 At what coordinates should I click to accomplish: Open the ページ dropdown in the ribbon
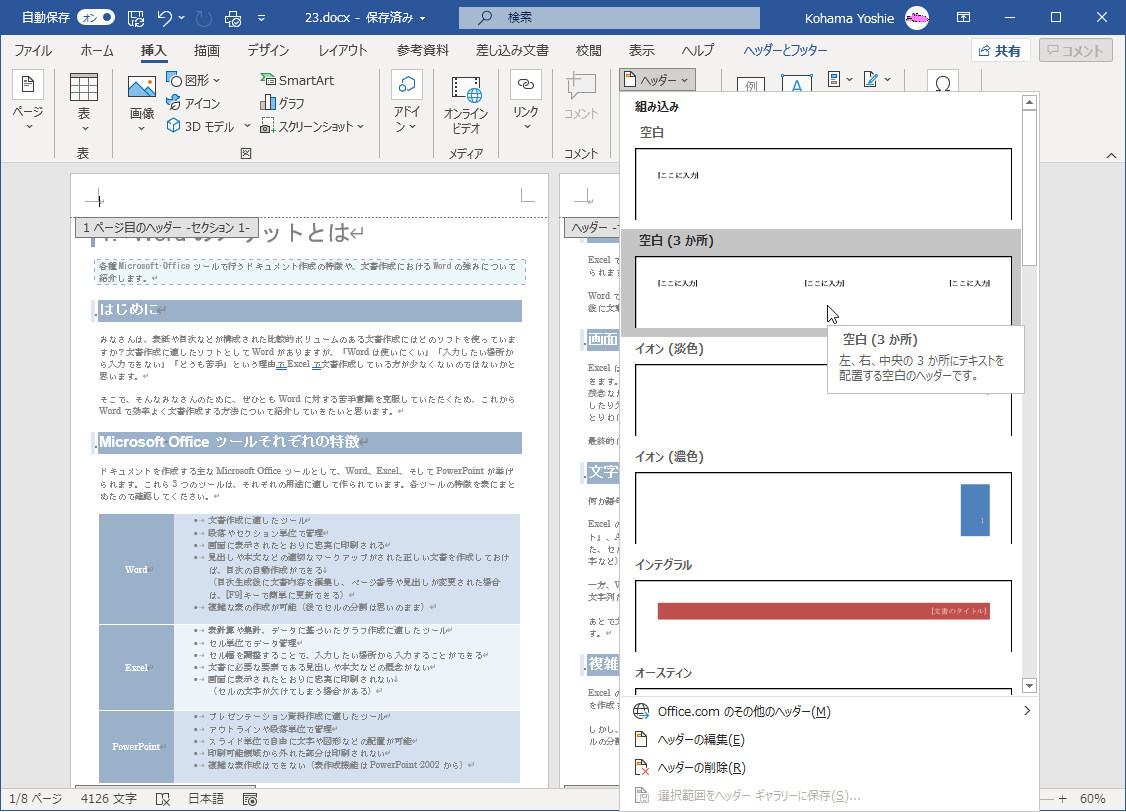click(28, 102)
